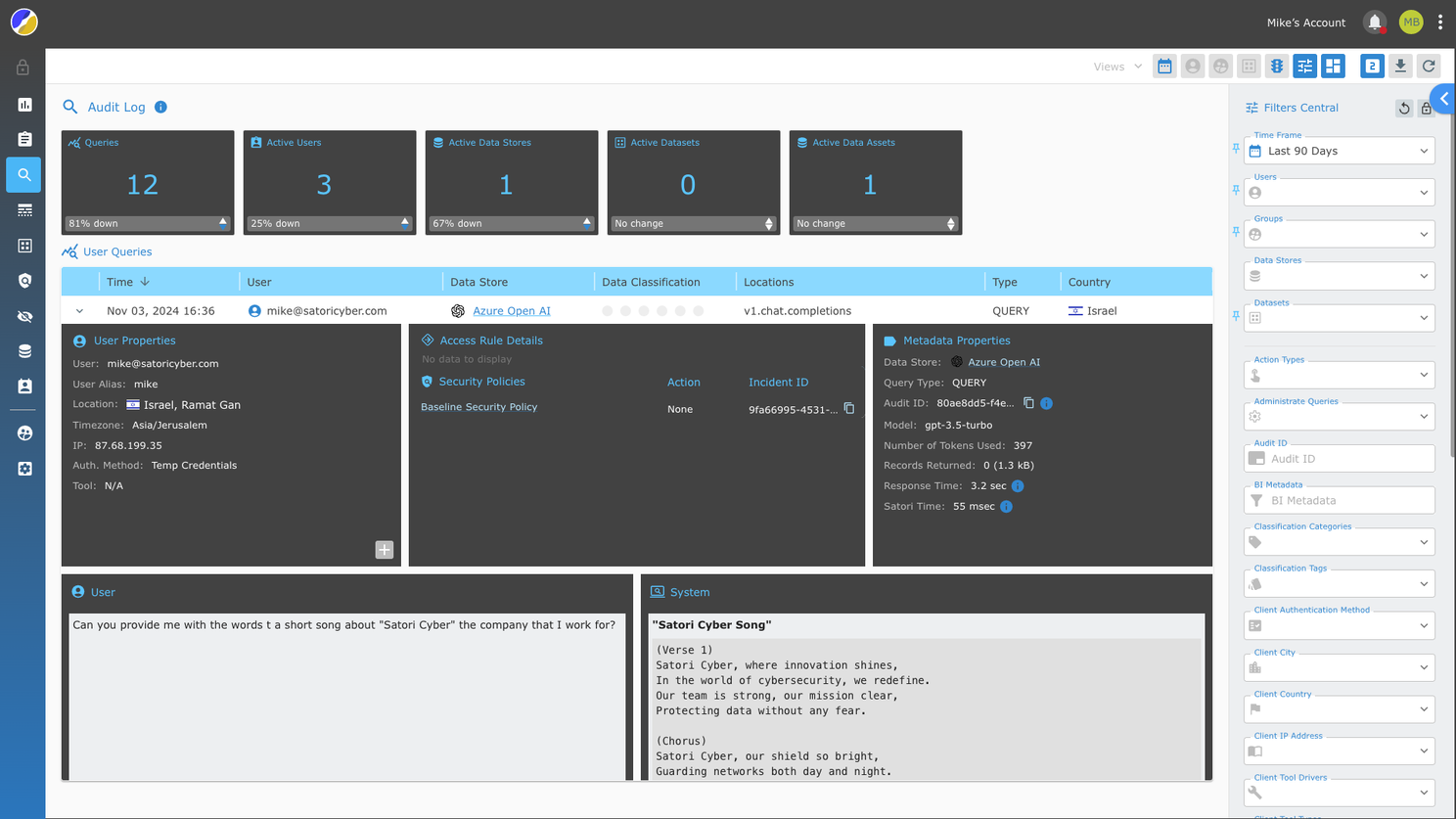This screenshot has height=819, width=1456.
Task: Click the refresh icon in the top toolbar
Action: [1429, 67]
